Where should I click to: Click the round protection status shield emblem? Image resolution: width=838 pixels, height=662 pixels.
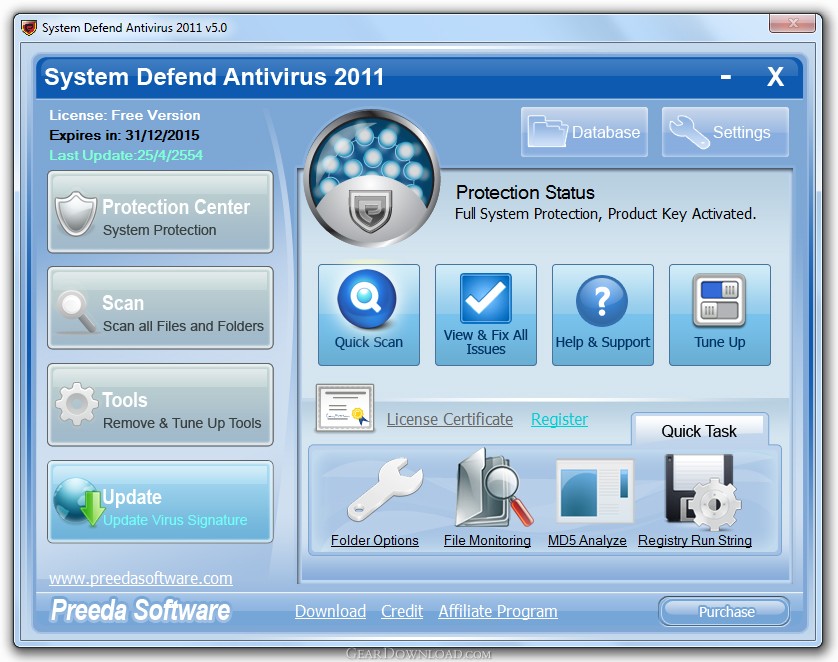coord(372,178)
